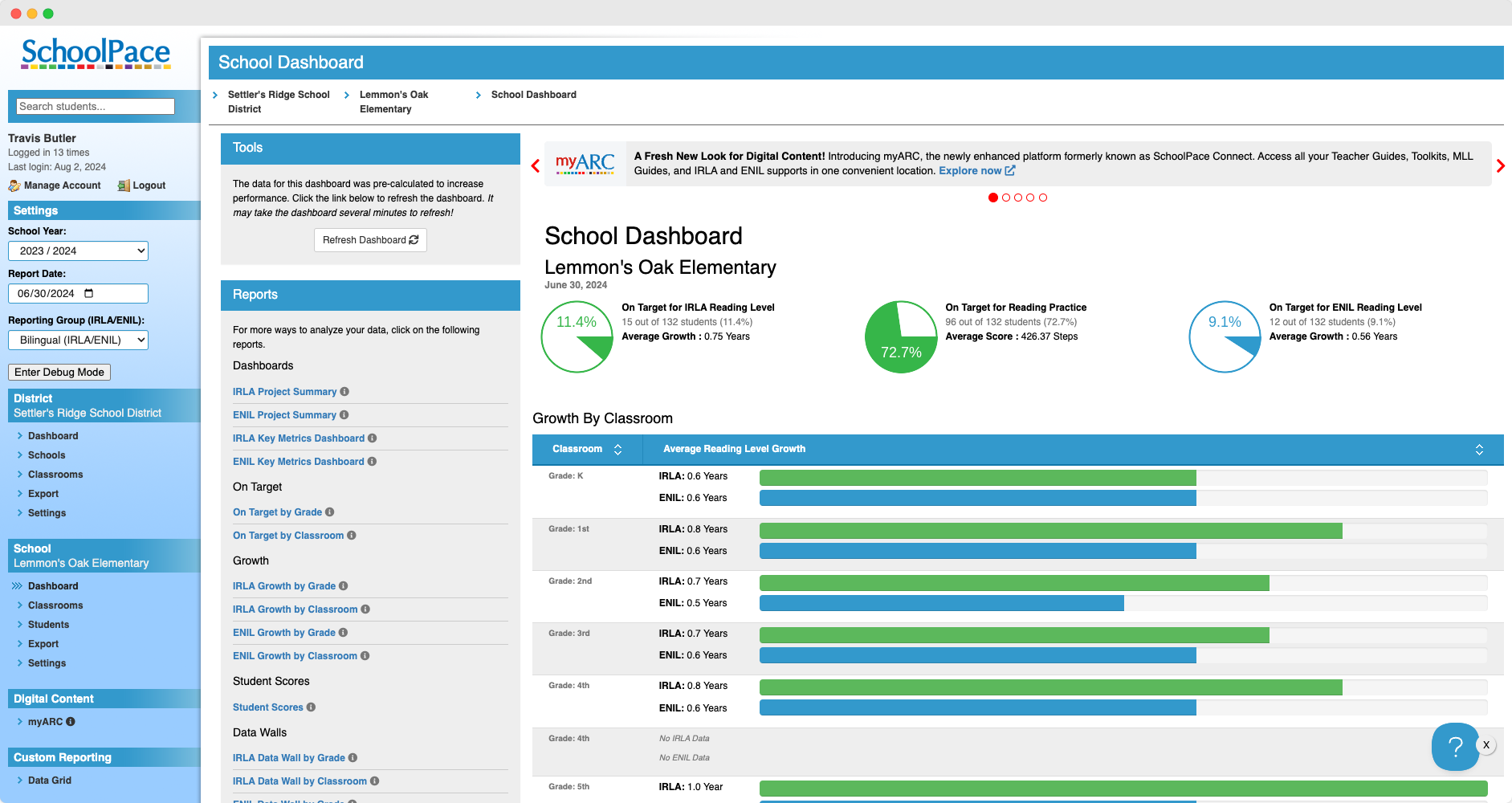Open district Export in sidebar
This screenshot has width=1512, height=803.
tap(43, 494)
